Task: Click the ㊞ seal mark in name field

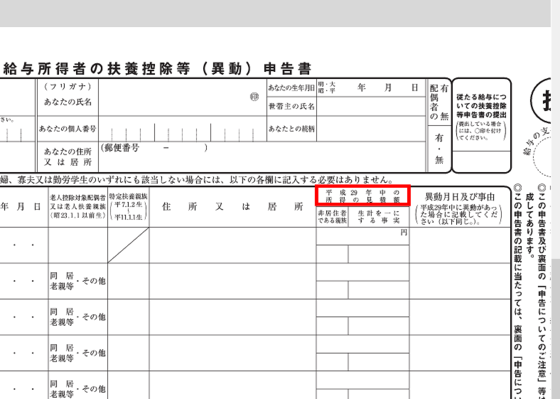Action: click(x=254, y=97)
